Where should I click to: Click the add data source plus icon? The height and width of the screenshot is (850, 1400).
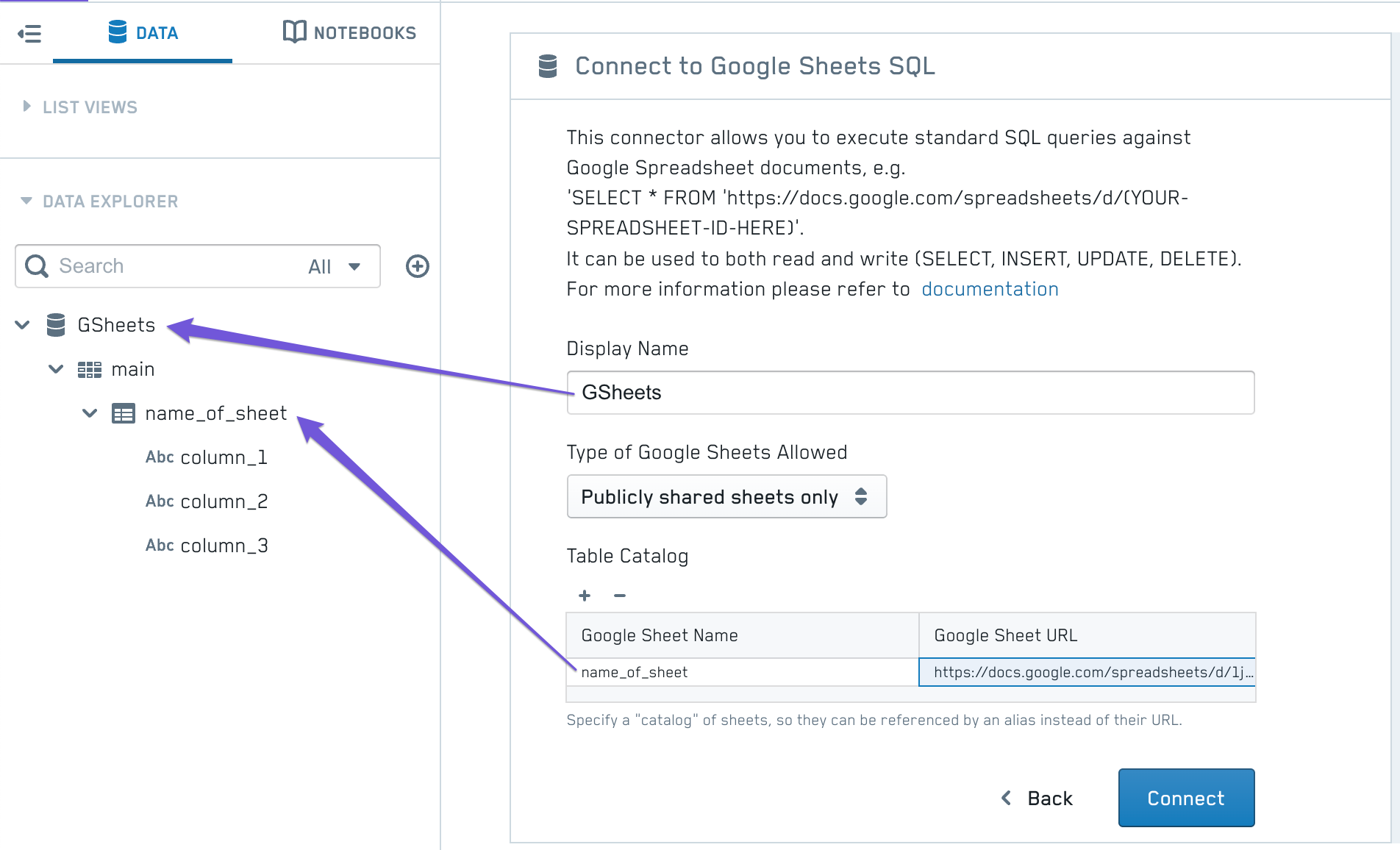418,266
